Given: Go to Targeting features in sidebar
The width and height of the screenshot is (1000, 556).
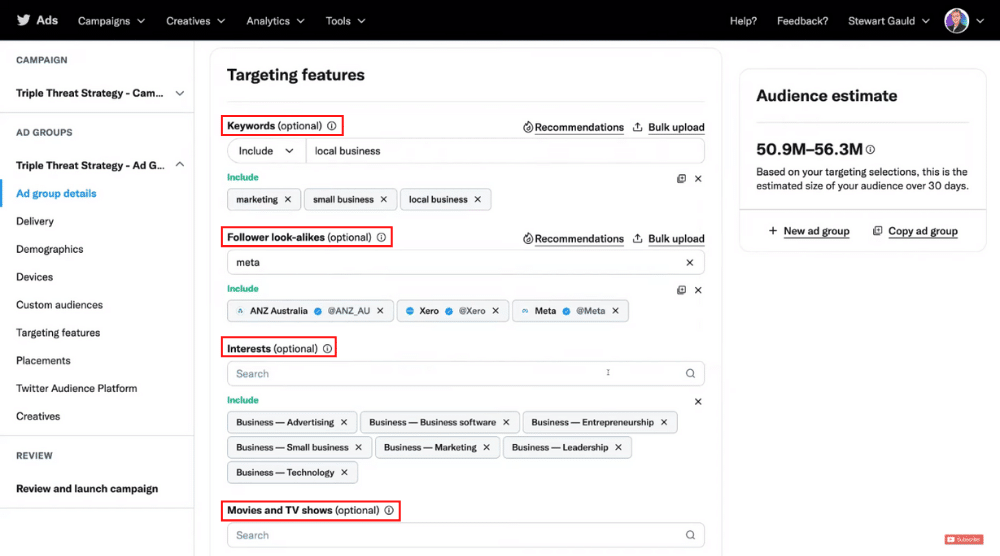Looking at the screenshot, I should (x=58, y=333).
